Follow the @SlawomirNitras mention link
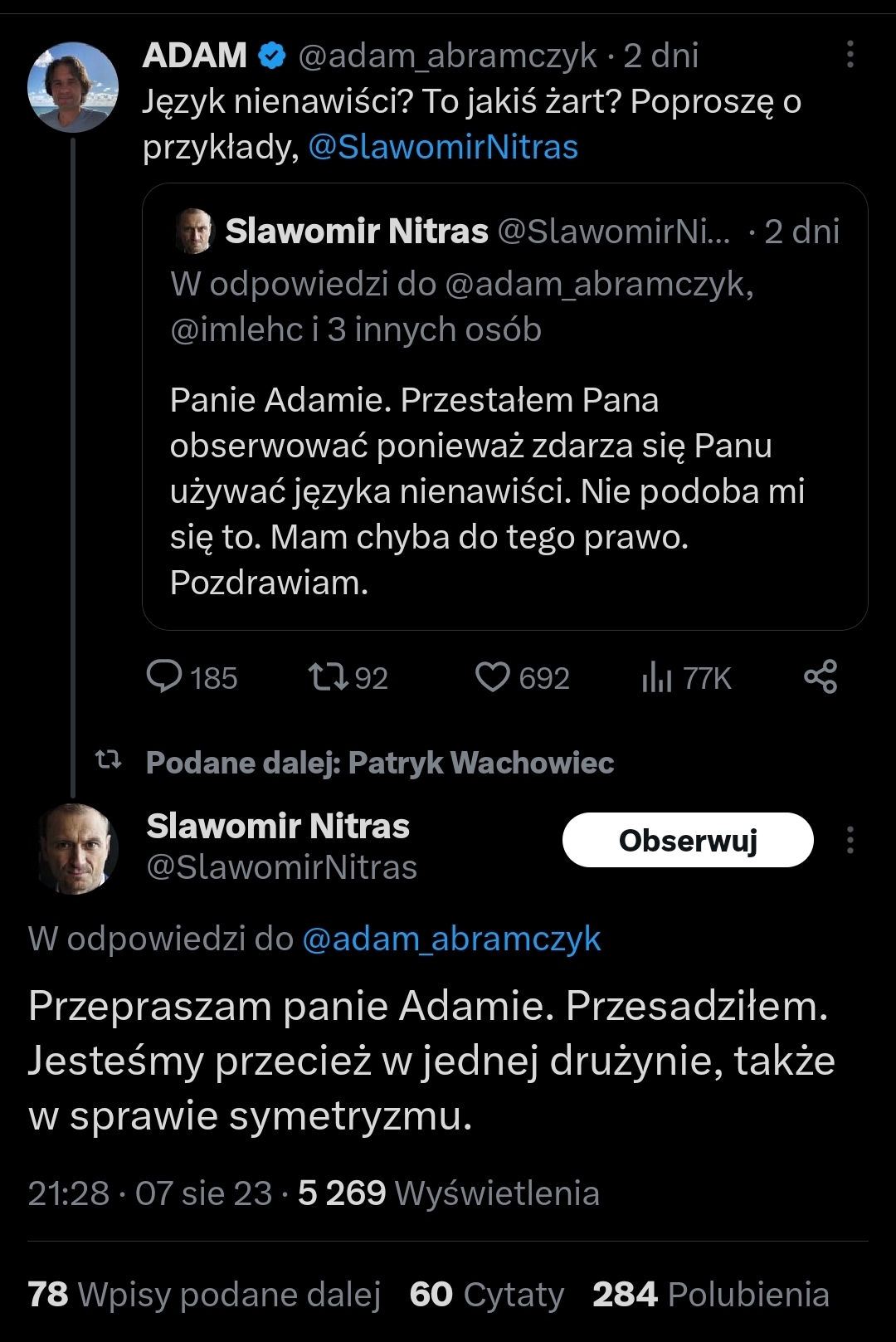Image resolution: width=896 pixels, height=1342 pixels. (x=443, y=147)
